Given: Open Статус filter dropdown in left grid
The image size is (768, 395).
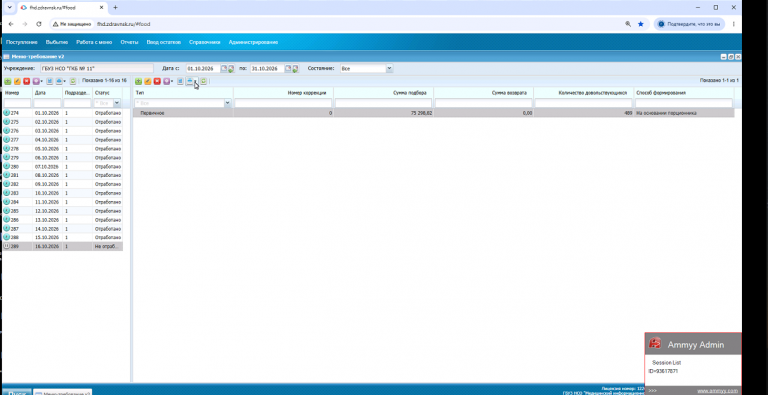Looking at the screenshot, I should [x=117, y=103].
